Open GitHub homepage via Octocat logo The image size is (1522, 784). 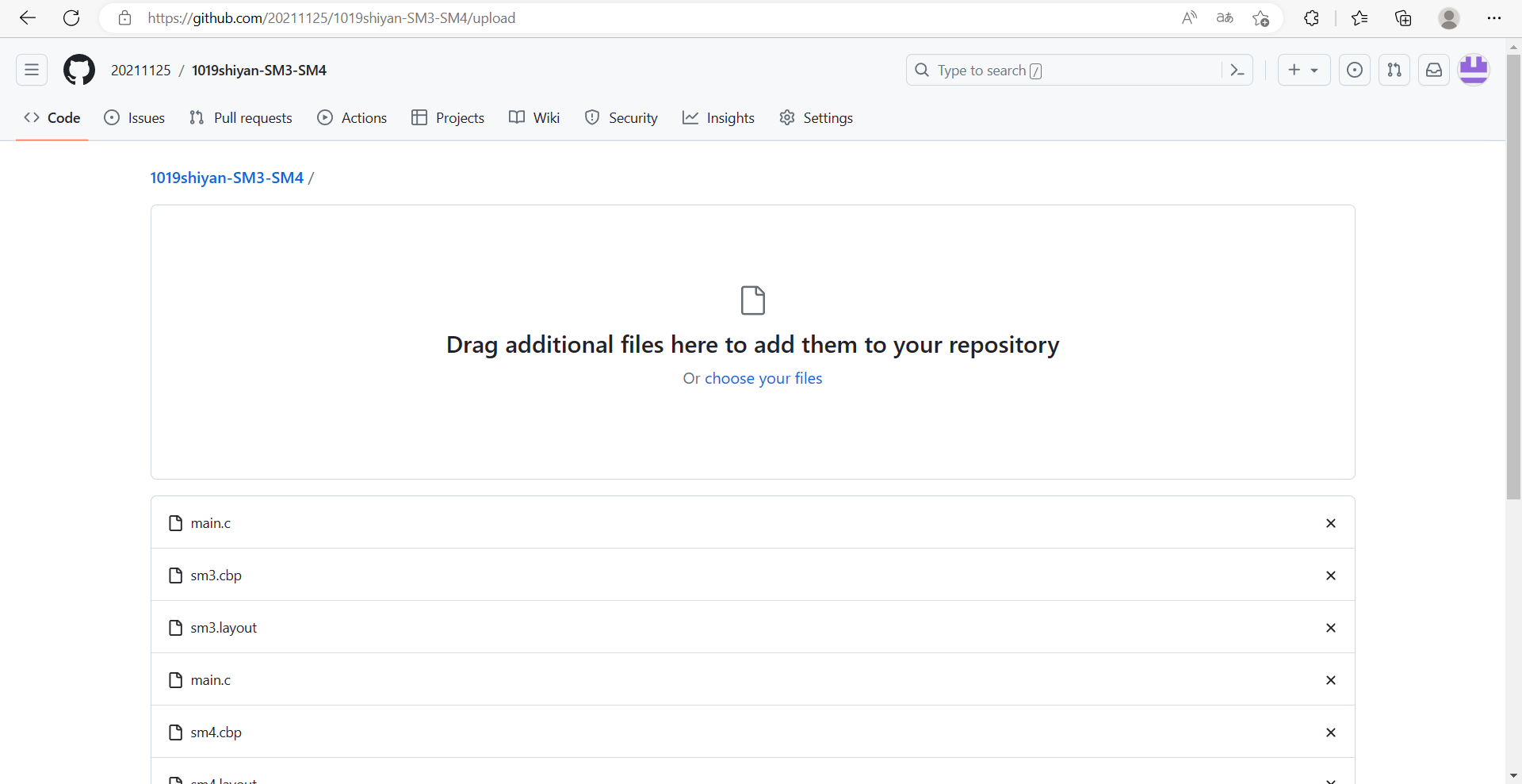coord(79,71)
